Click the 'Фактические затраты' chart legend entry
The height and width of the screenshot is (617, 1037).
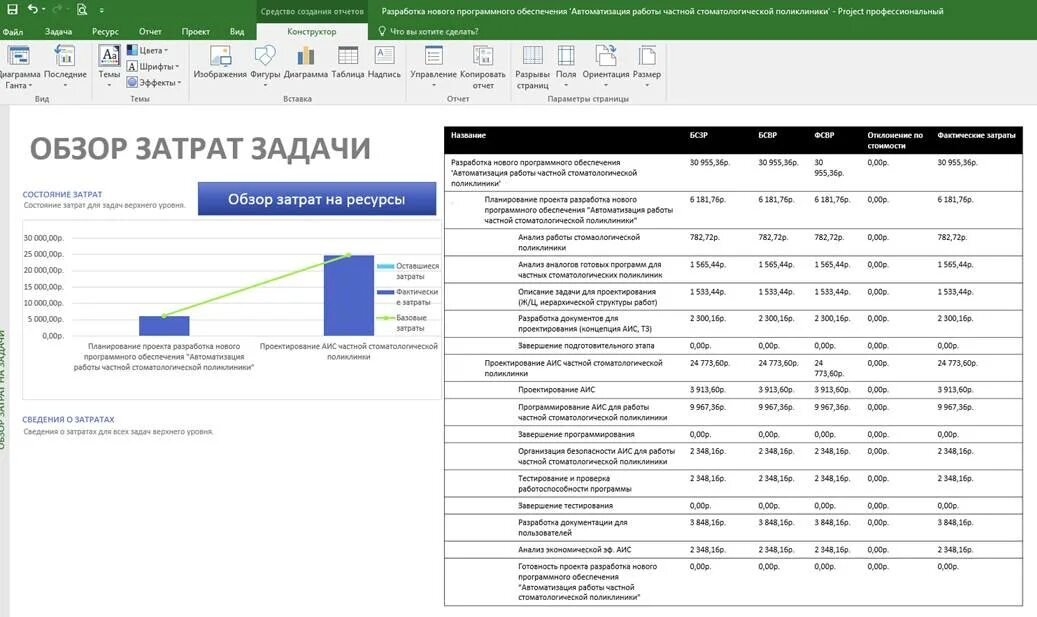(408, 296)
